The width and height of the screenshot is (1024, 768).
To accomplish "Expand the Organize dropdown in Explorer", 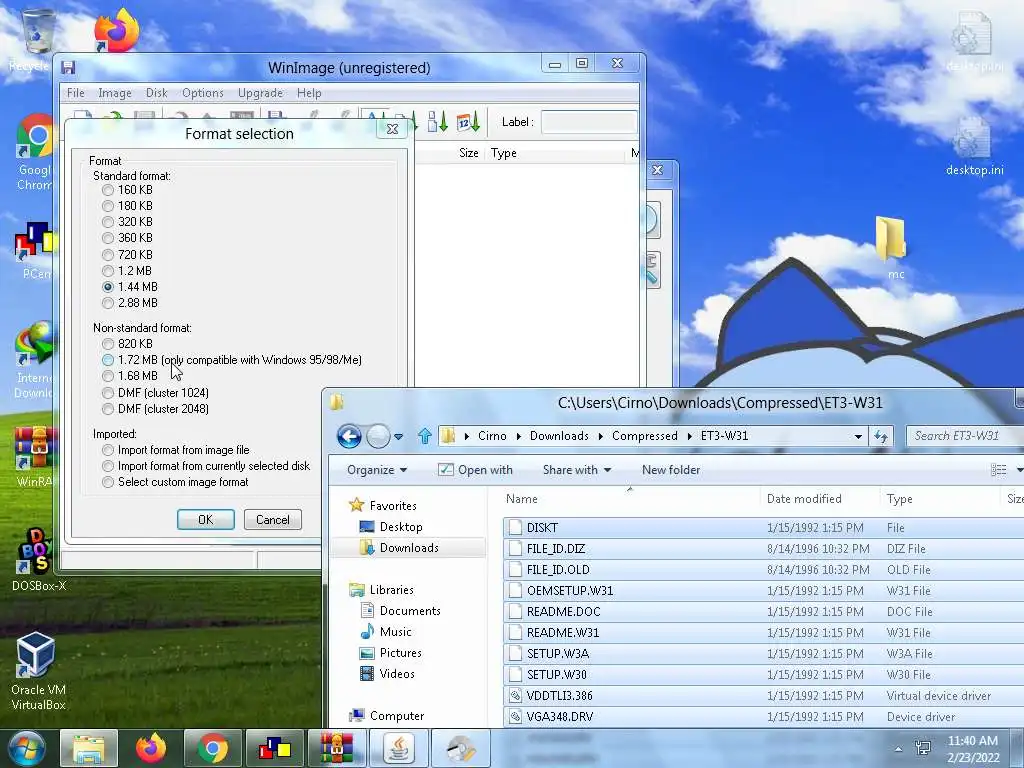I will click(377, 470).
